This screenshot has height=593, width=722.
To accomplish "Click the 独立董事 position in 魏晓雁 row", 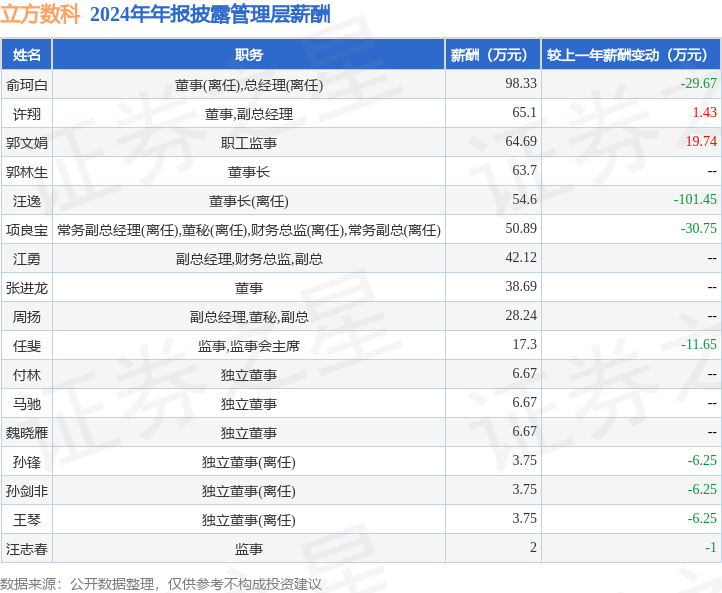I will click(249, 433).
